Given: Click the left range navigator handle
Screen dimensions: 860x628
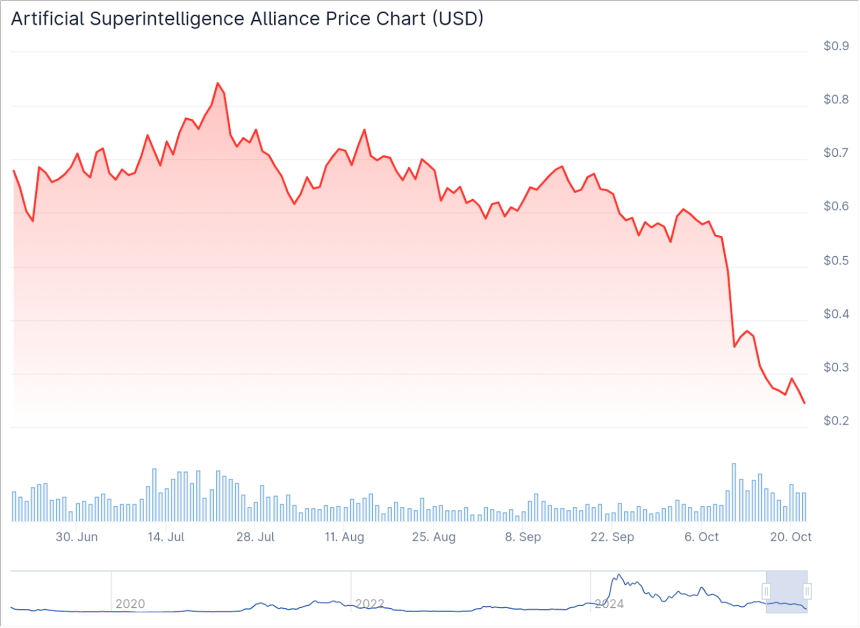Looking at the screenshot, I should [x=766, y=591].
